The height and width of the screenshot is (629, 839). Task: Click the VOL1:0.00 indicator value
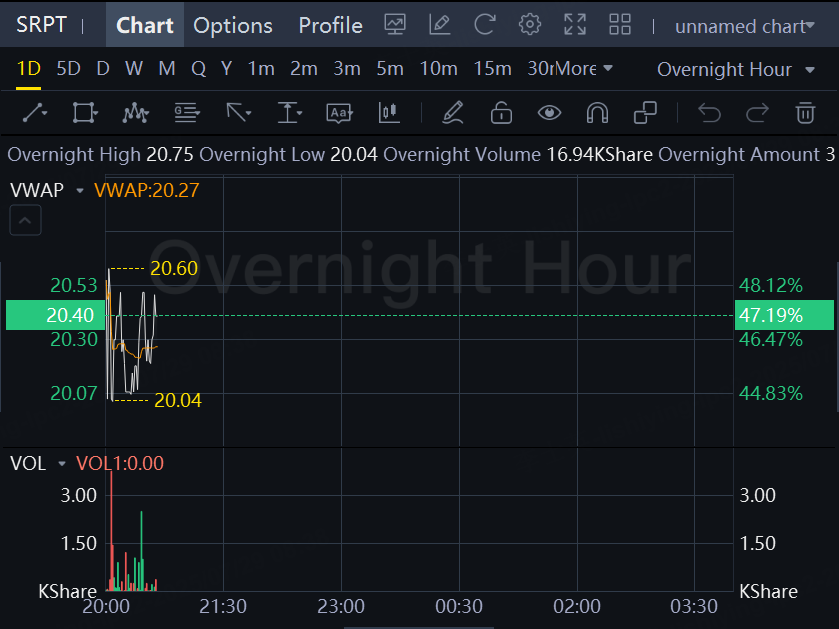tap(120, 463)
